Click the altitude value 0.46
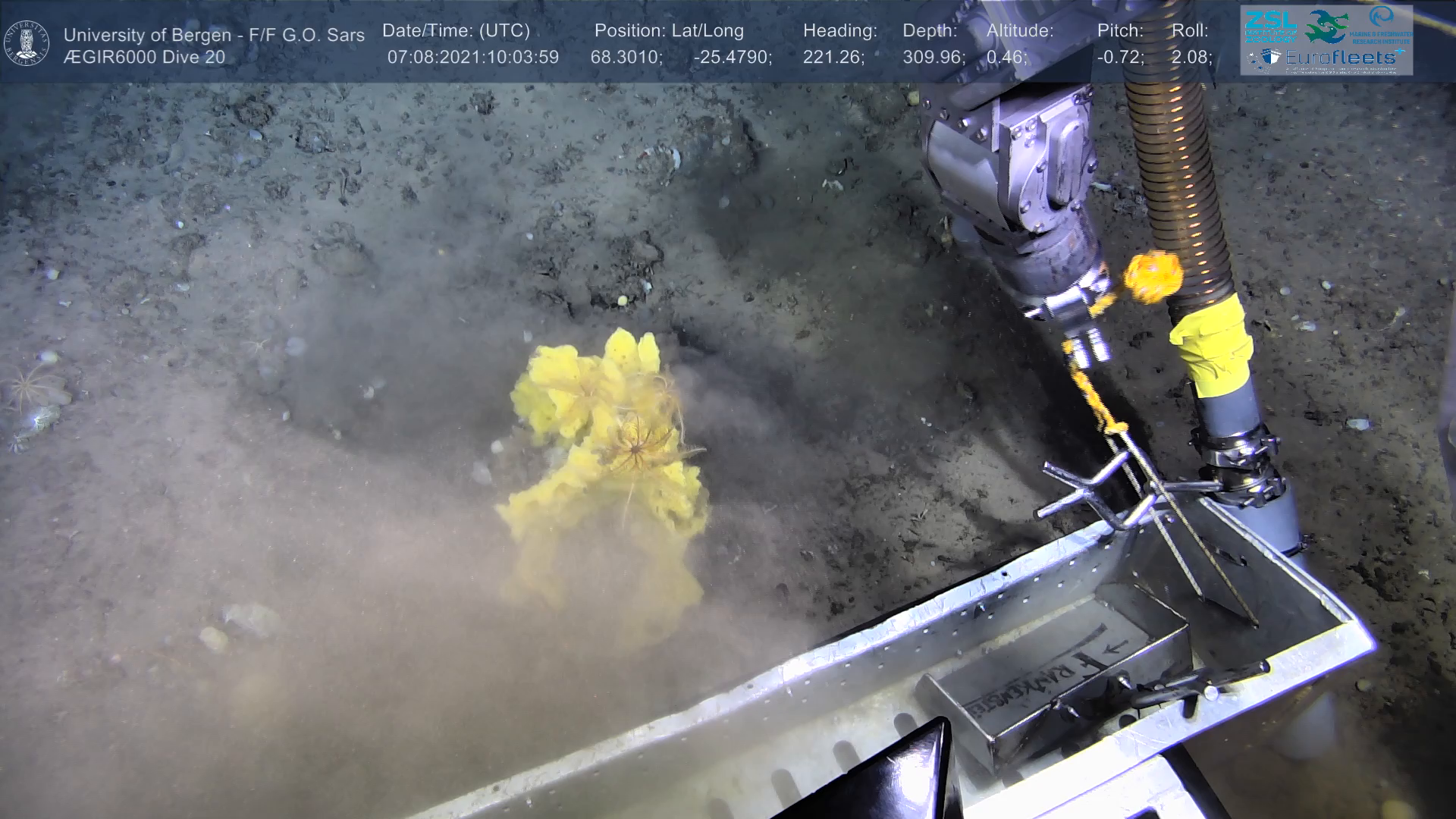Screen dimensions: 1456x819 point(1006,58)
